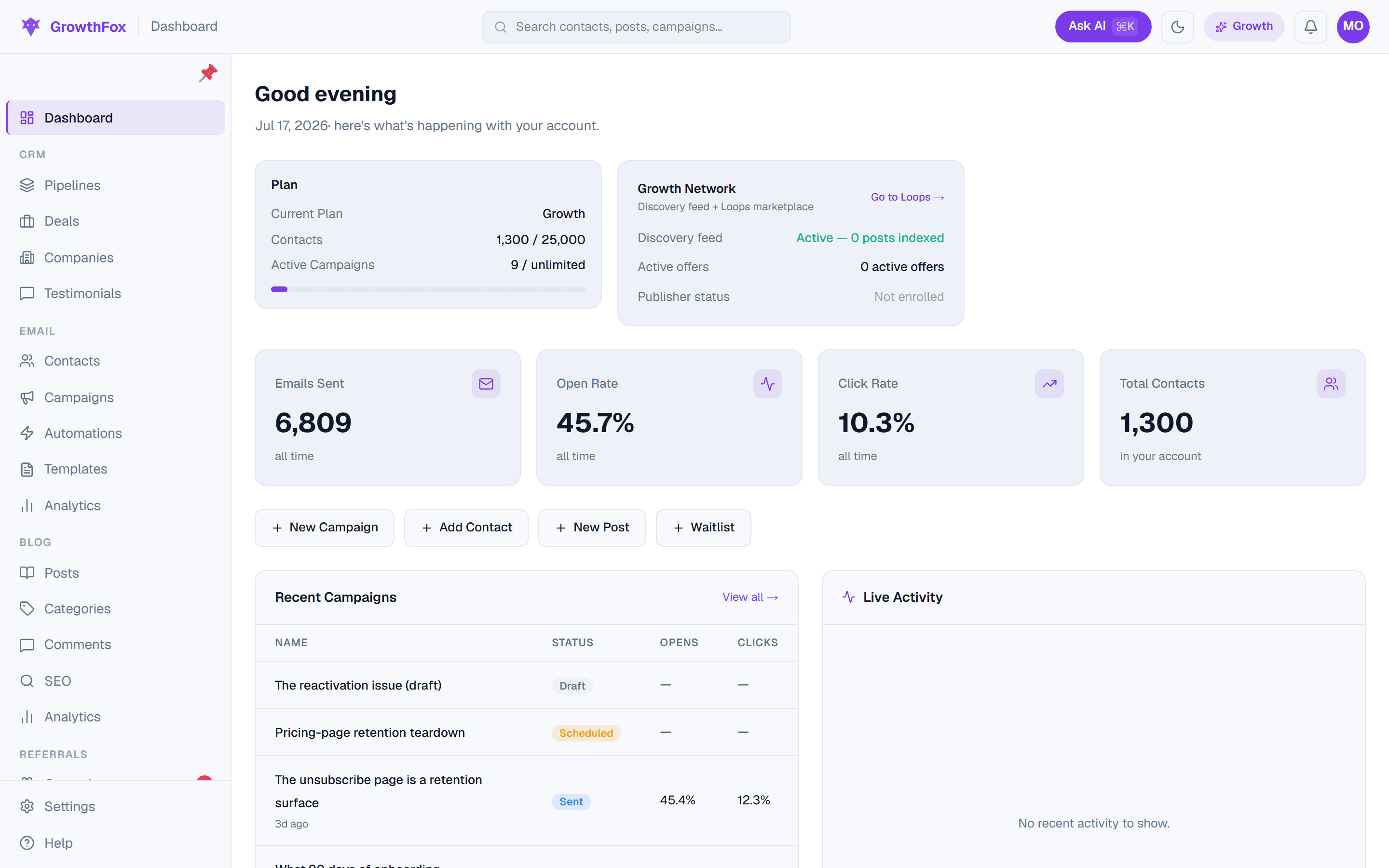Screen dimensions: 1389x868
Task: Click the OPENS column header
Action: tap(679, 642)
